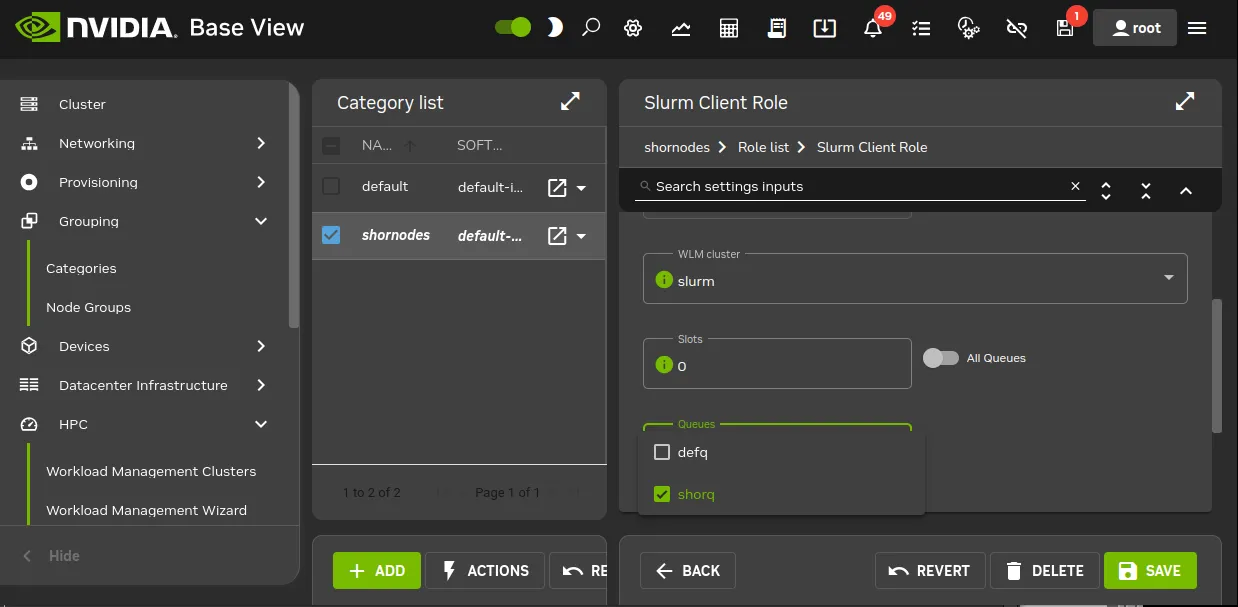Collapse search bar with up chevron
The width and height of the screenshot is (1238, 607).
pyautogui.click(x=1186, y=190)
